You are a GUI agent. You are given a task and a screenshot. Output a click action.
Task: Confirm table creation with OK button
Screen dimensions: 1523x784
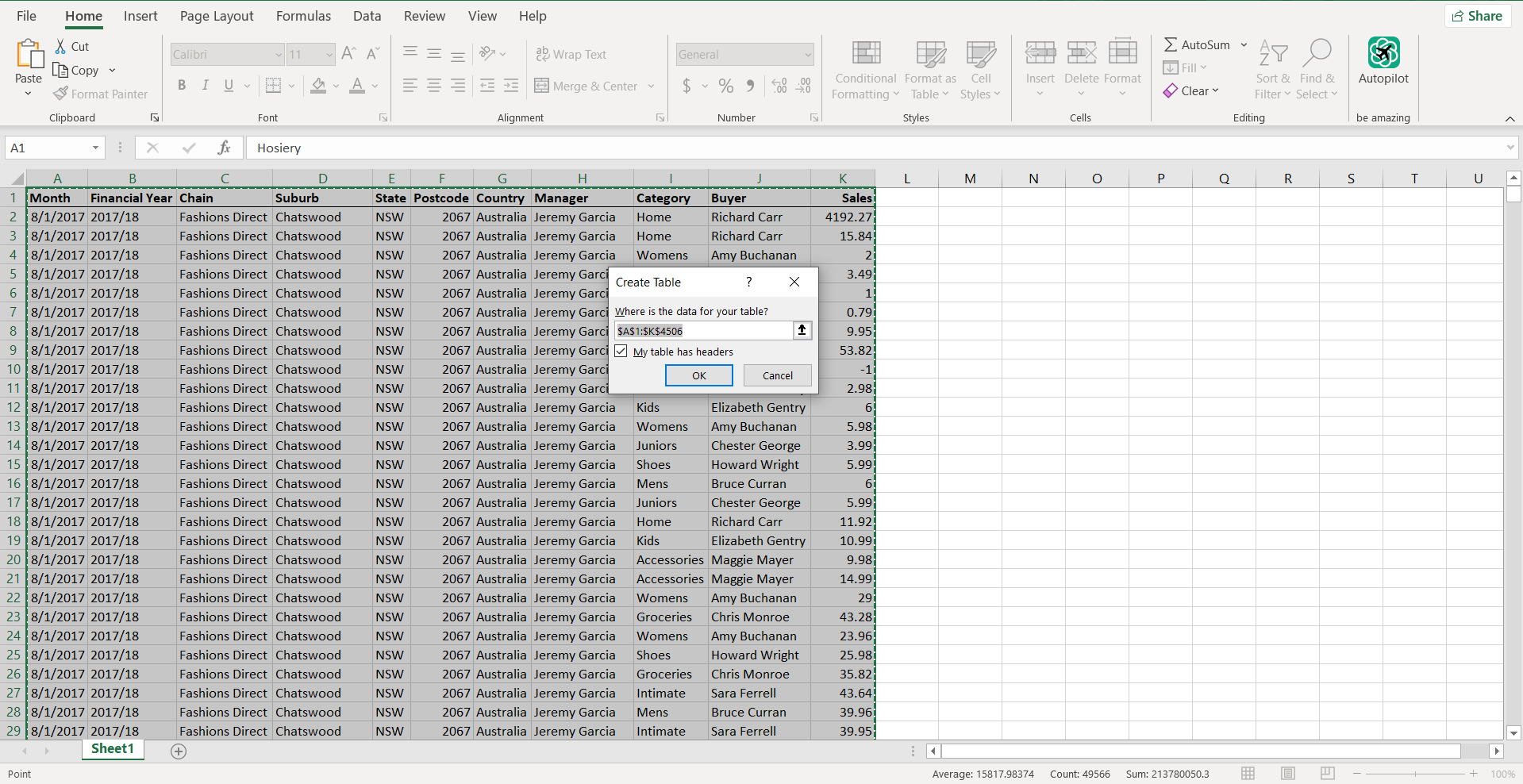point(699,375)
